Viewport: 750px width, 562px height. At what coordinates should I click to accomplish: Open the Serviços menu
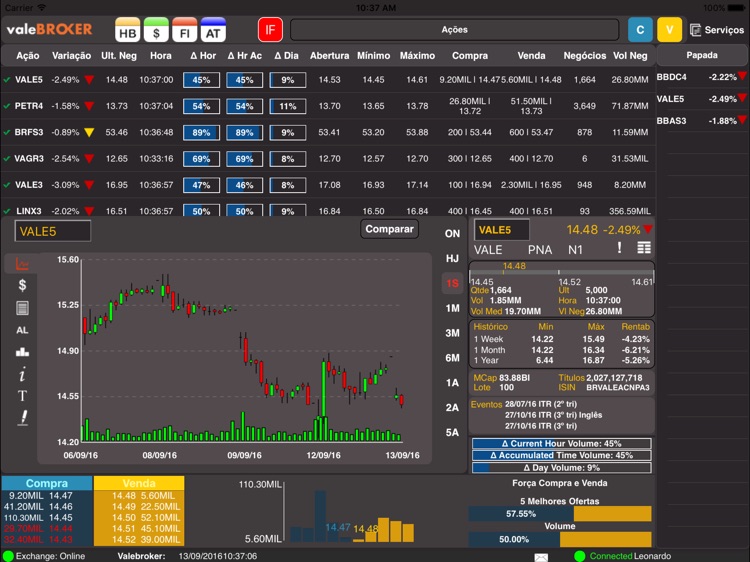point(717,30)
